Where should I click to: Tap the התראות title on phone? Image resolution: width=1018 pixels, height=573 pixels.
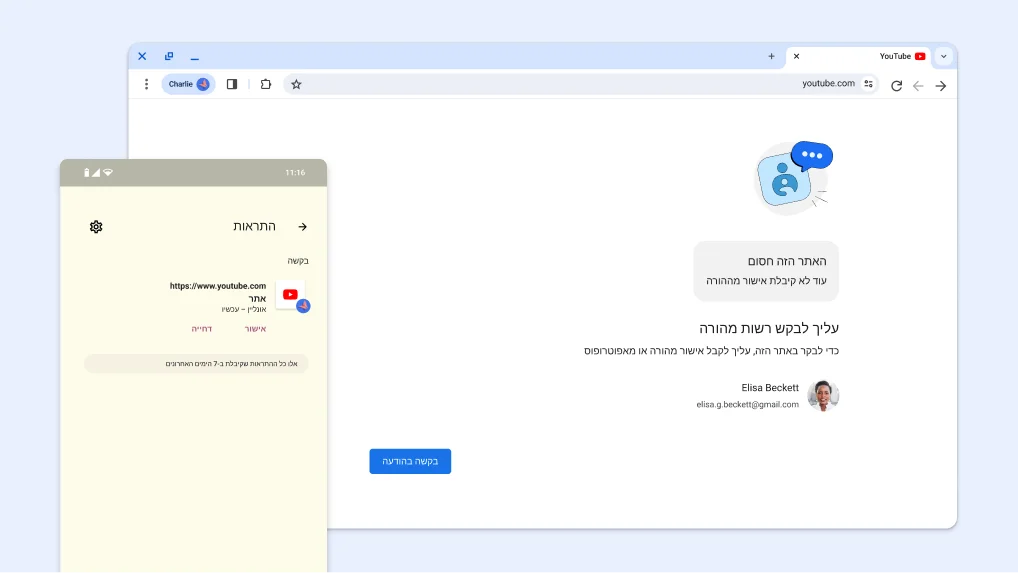pos(254,226)
